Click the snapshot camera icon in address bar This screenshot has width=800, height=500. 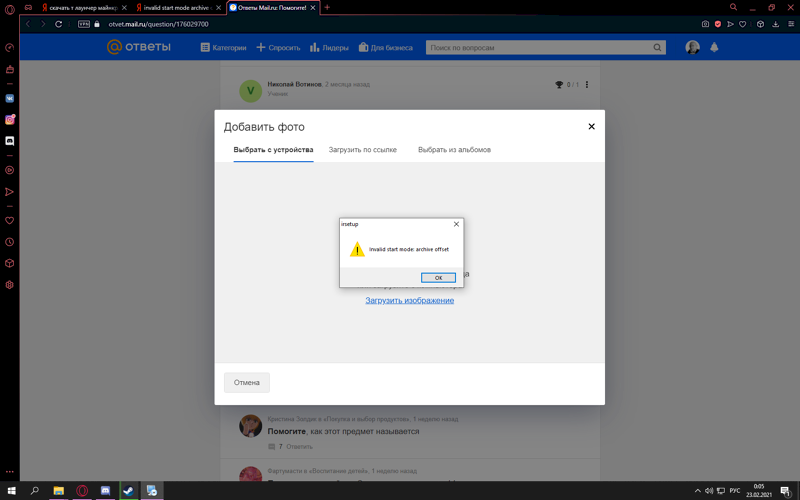coord(705,24)
